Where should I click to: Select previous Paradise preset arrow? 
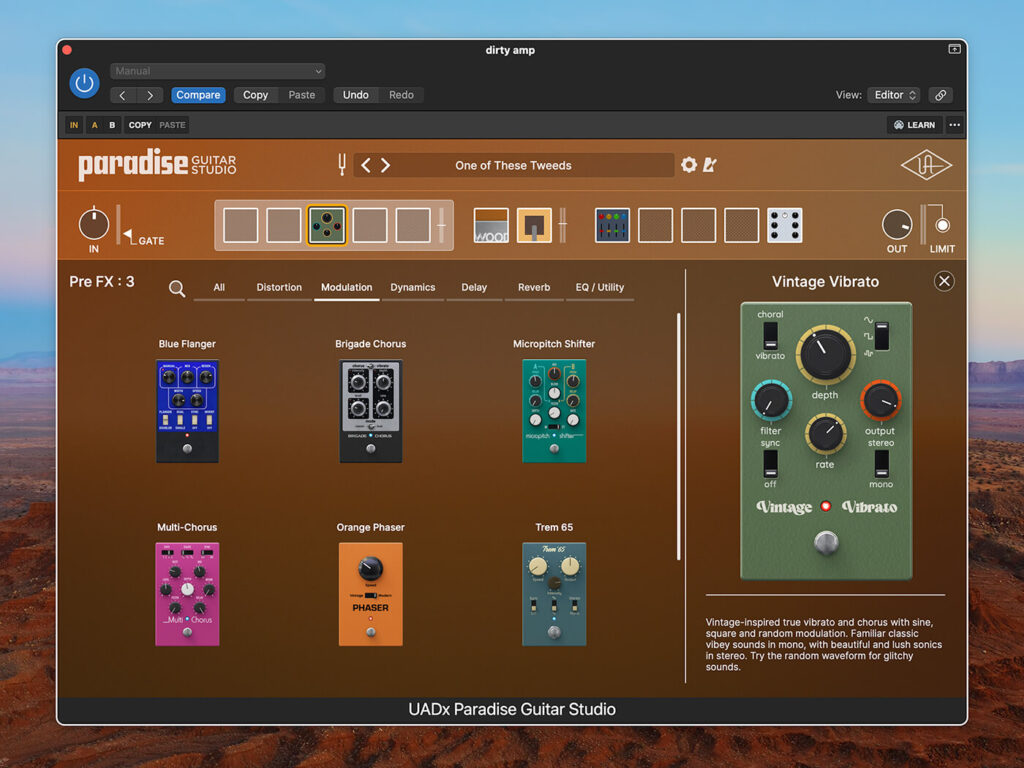(x=366, y=165)
